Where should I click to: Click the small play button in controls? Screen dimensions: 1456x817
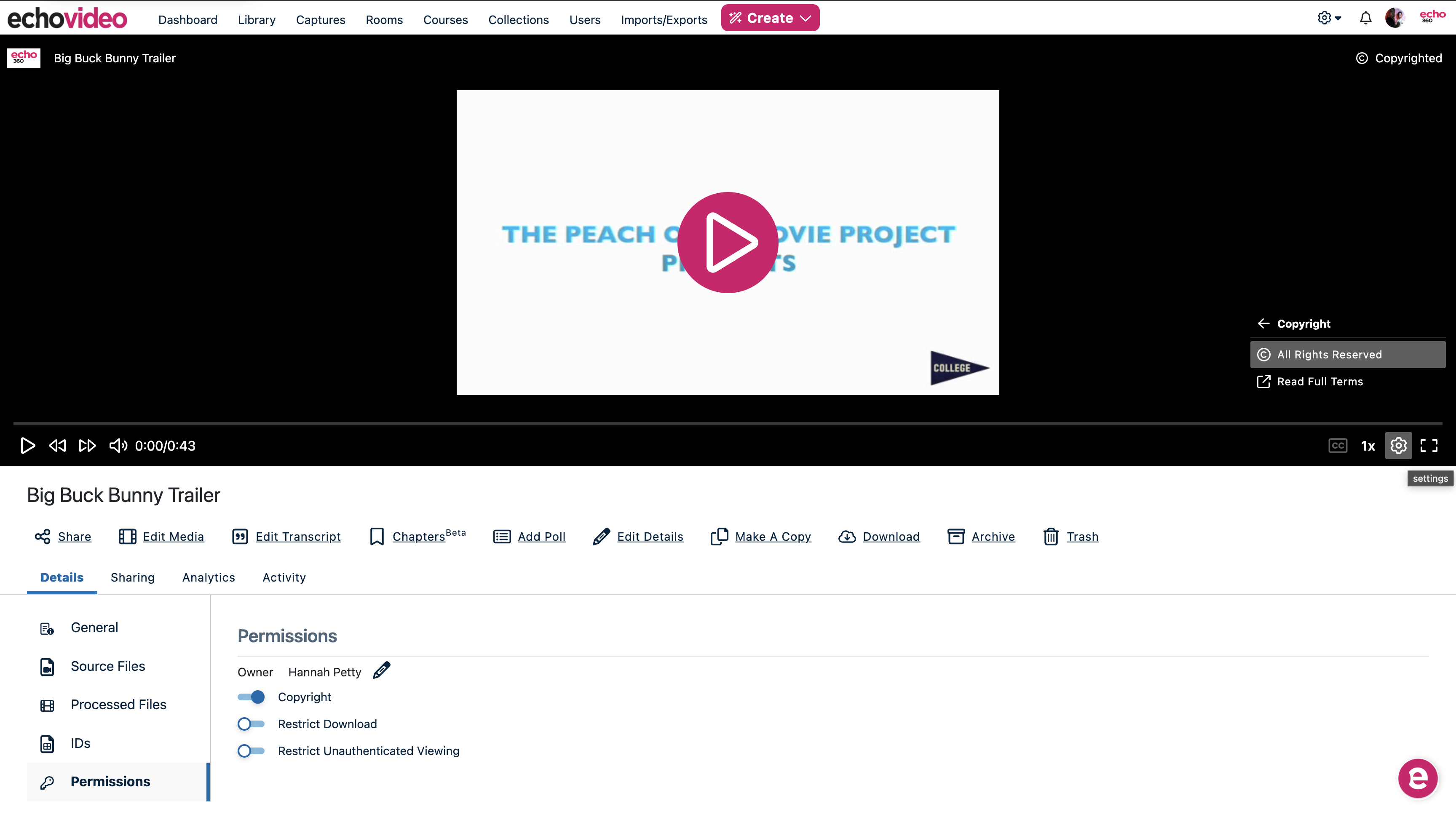click(x=27, y=446)
